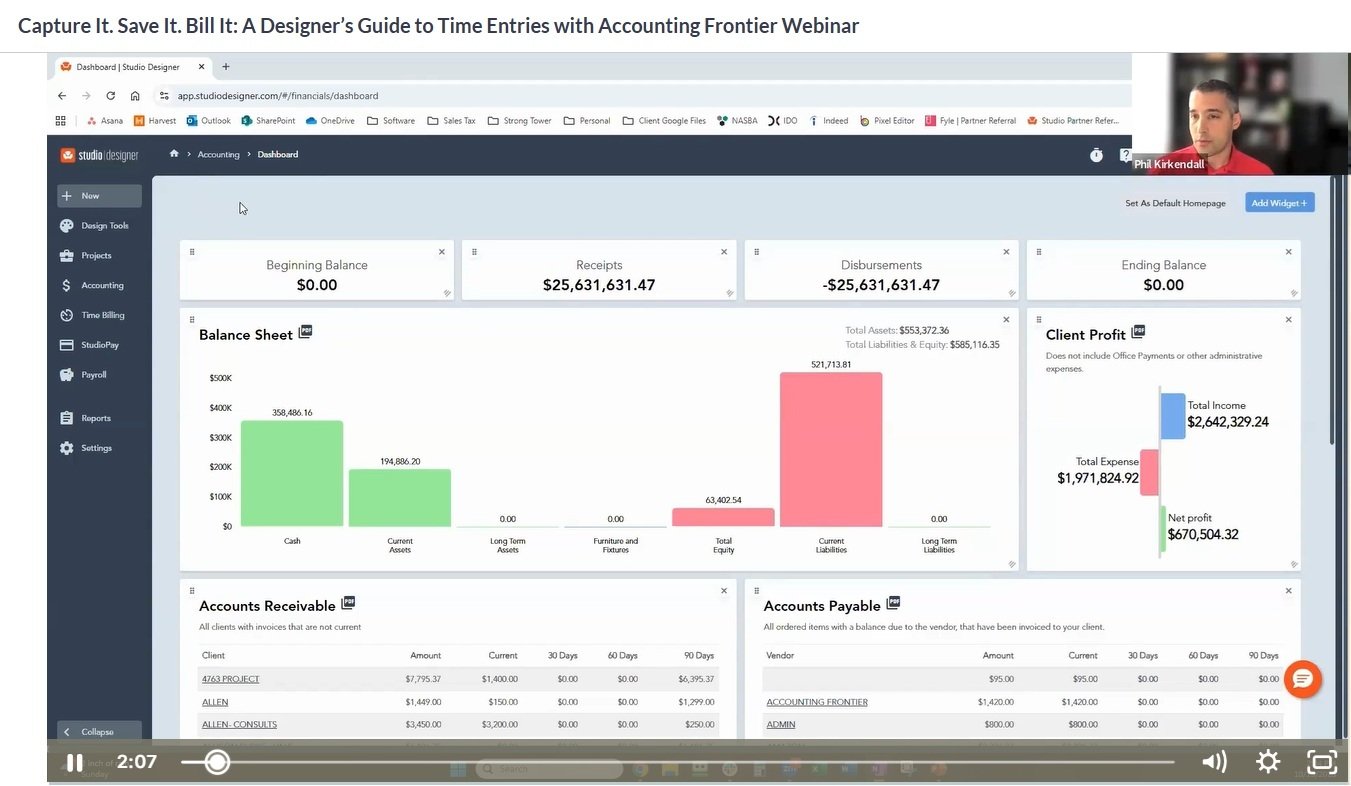Viewport: 1351px width, 786px height.
Task: Open the 4763 PROJECT client link
Action: [x=230, y=679]
